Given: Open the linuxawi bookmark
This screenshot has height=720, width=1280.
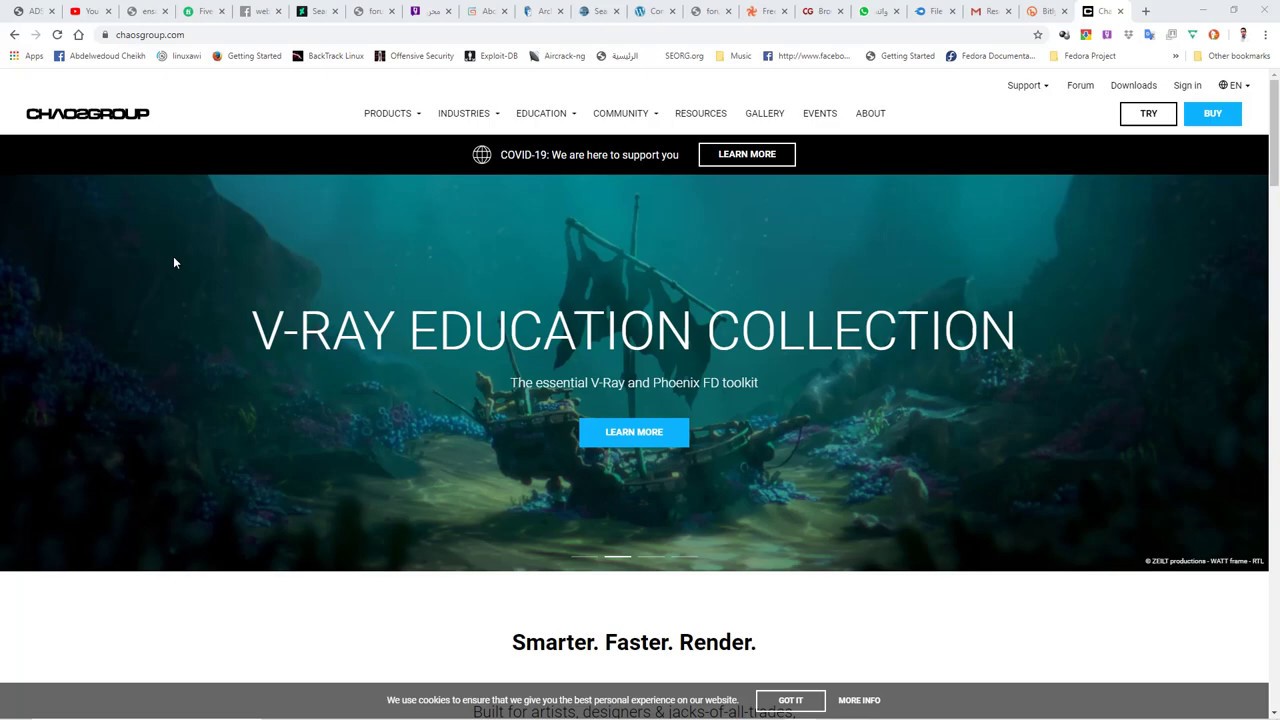Looking at the screenshot, I should tap(178, 56).
